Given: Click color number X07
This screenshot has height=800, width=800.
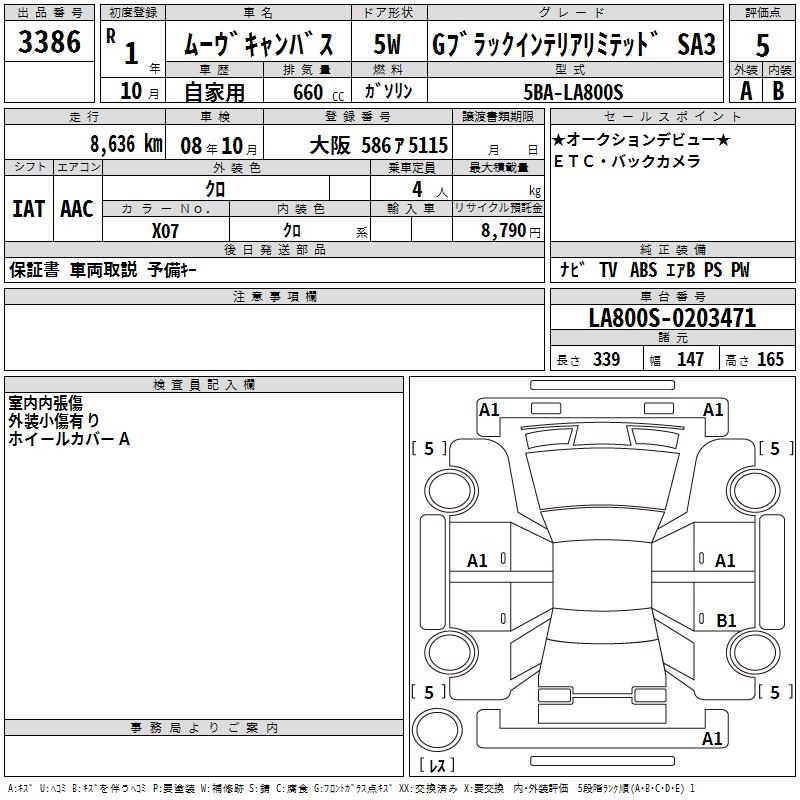Looking at the screenshot, I should [165, 231].
